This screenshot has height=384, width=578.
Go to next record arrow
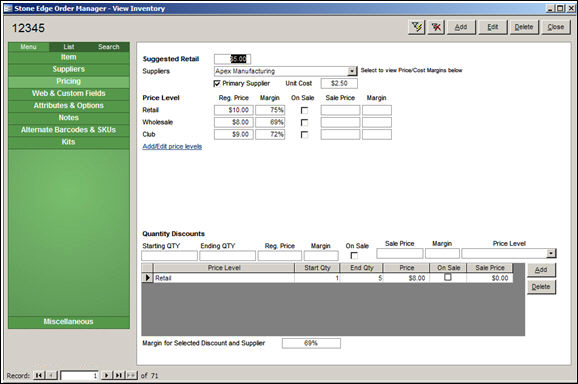coord(107,376)
